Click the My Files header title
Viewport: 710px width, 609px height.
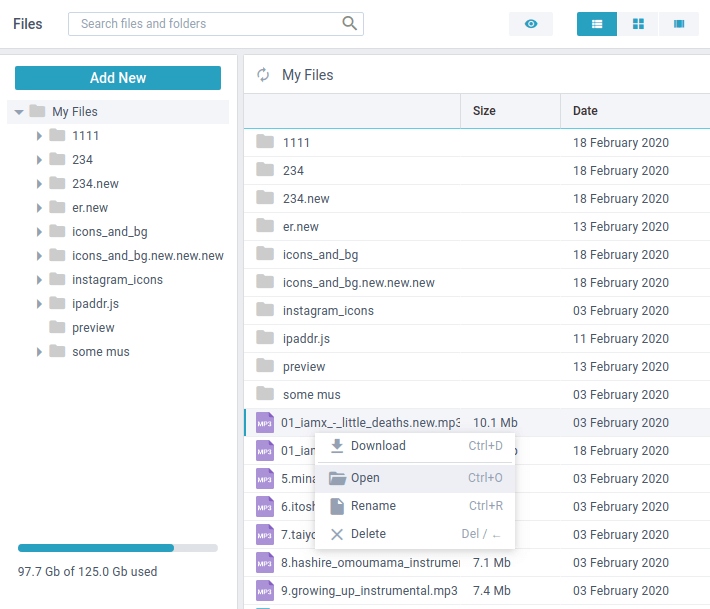pos(307,75)
